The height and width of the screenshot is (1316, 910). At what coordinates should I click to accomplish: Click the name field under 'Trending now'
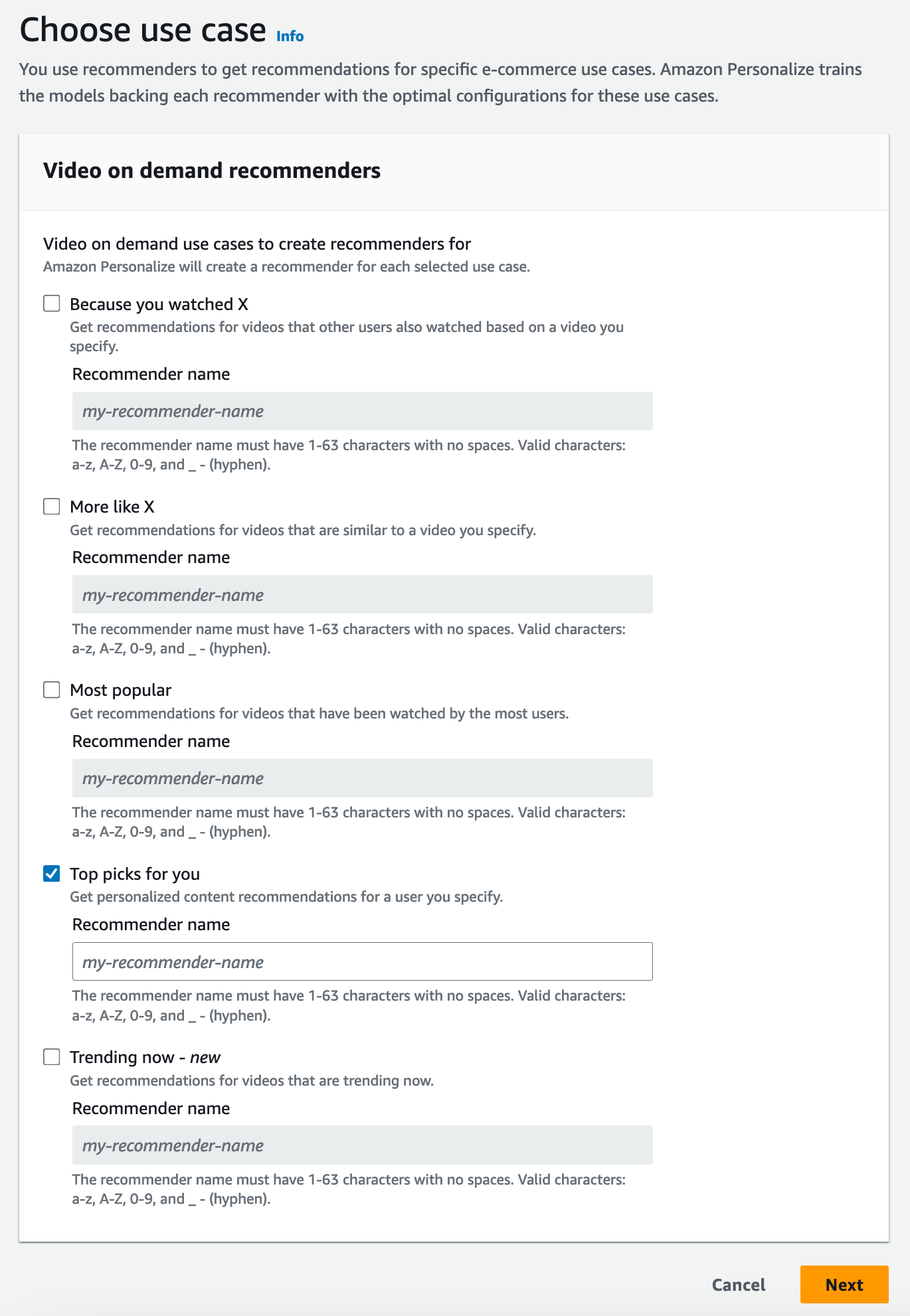(362, 1145)
